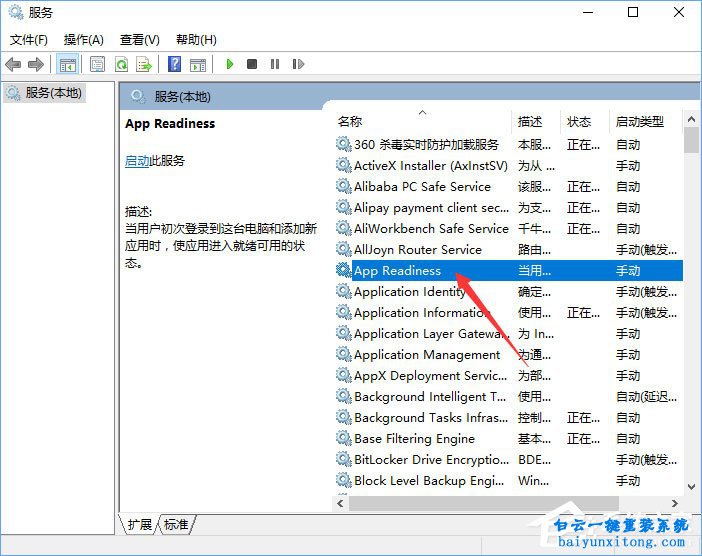Click BDE... description of BitLocker row

pos(534,459)
